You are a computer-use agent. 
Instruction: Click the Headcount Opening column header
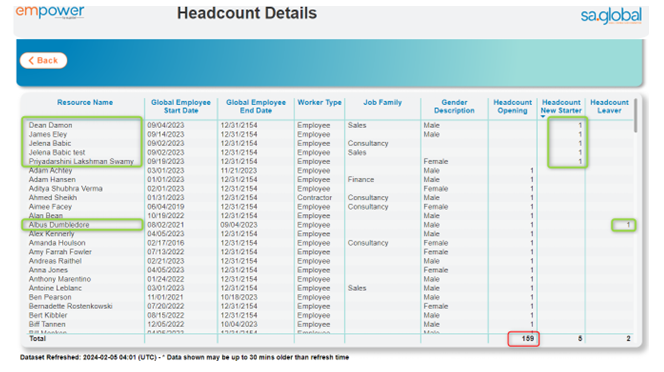[512, 106]
